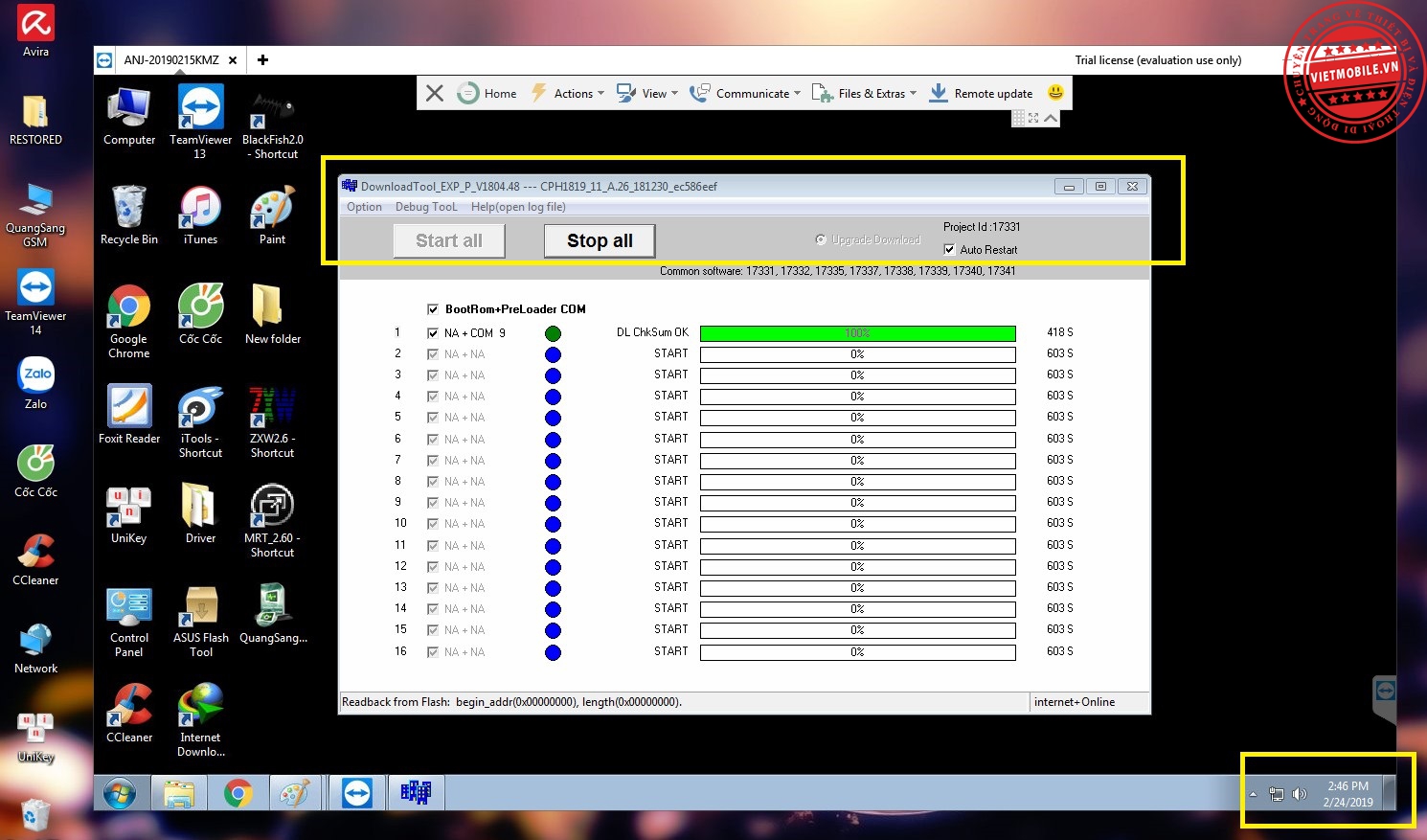1427x840 pixels.
Task: Open the remote Recycle Bin icon
Action: click(x=129, y=216)
